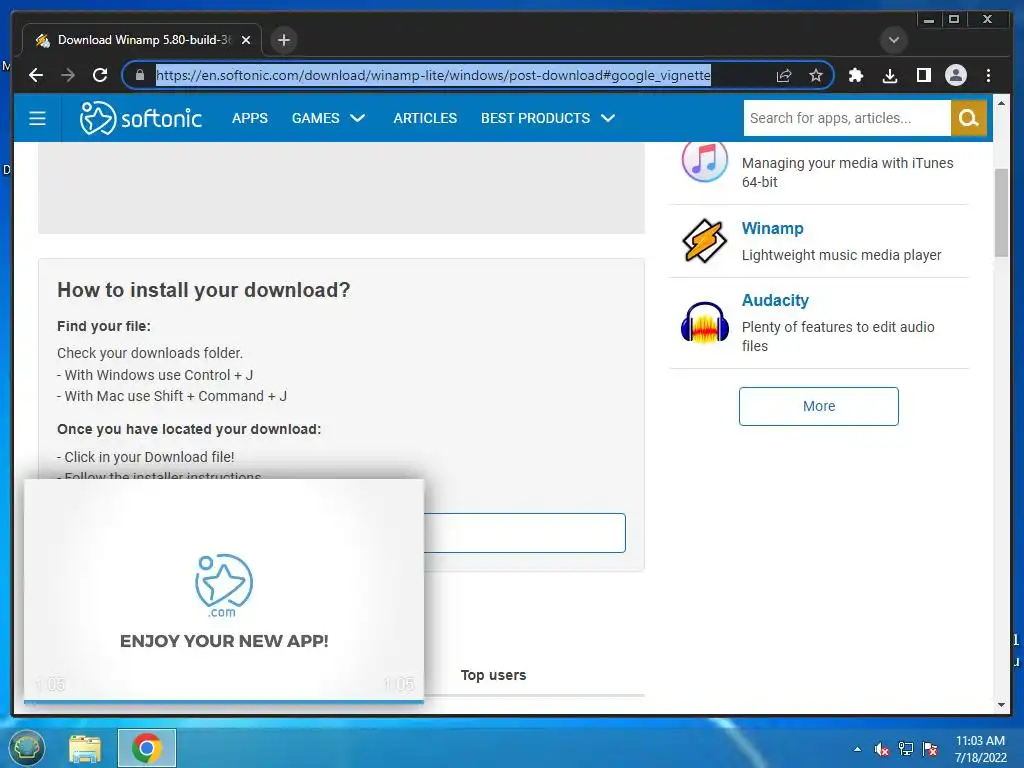Open the Action Center flag icon
The width and height of the screenshot is (1024, 768).
(930, 749)
